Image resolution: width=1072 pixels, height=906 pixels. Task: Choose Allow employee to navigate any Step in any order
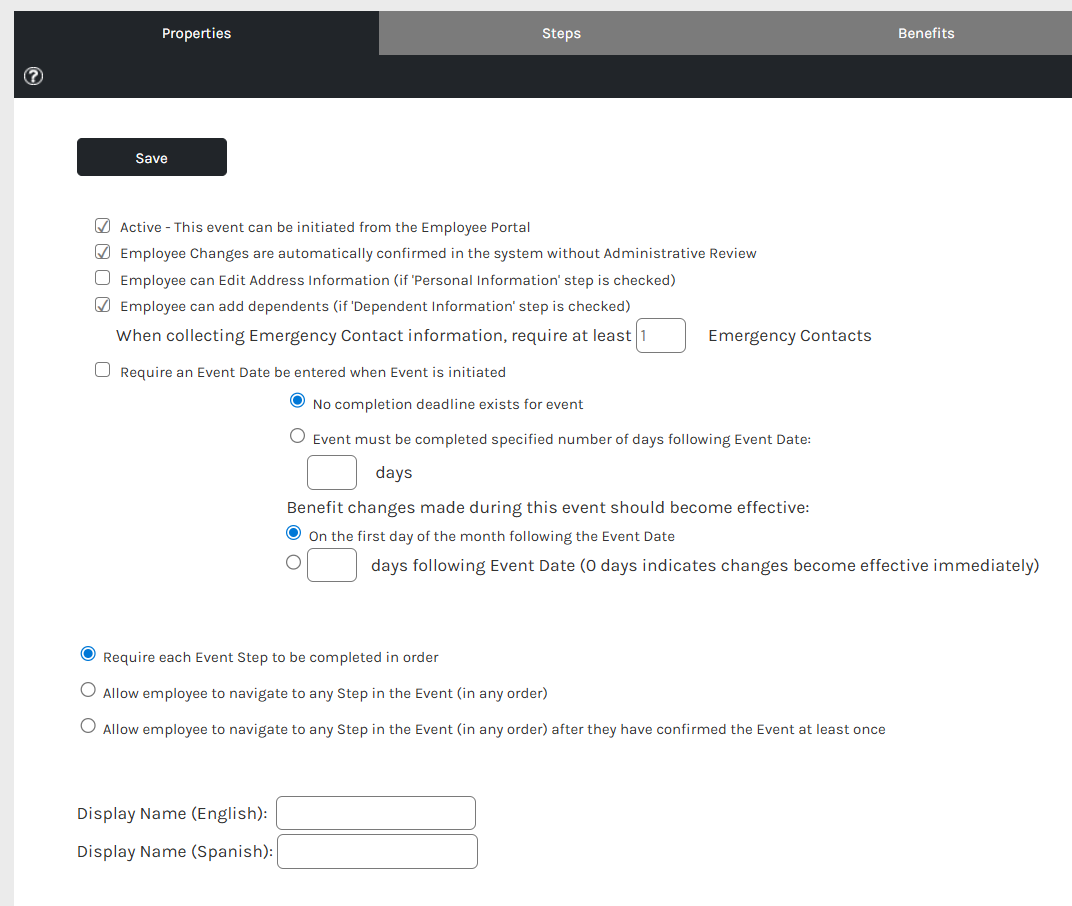(88, 690)
